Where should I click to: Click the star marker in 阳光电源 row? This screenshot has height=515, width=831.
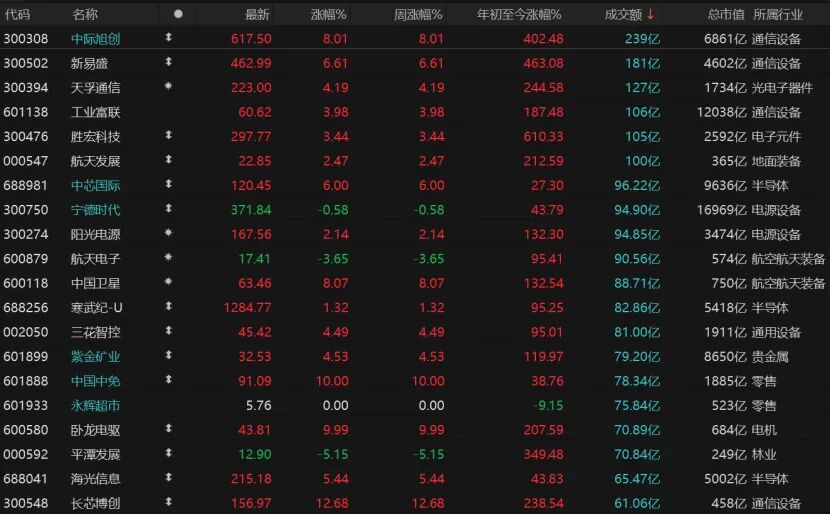pyautogui.click(x=168, y=234)
